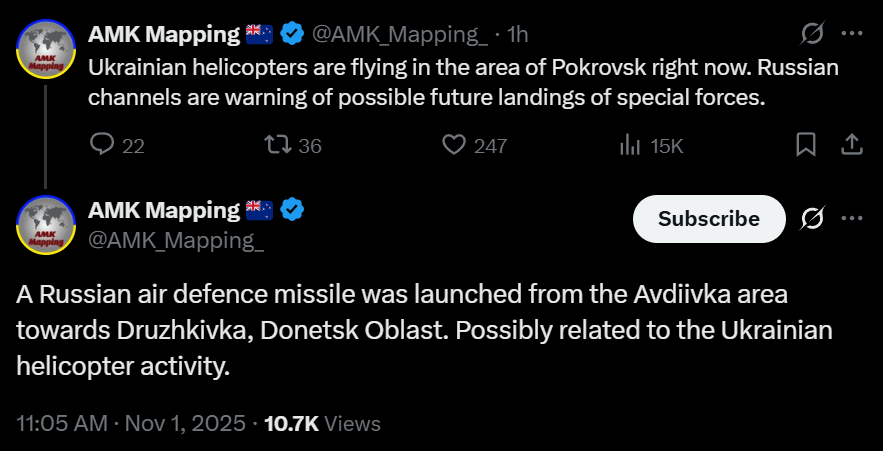Open the first tweet about Pokrovsk helicopters
883x451 pixels.
pos(463,84)
